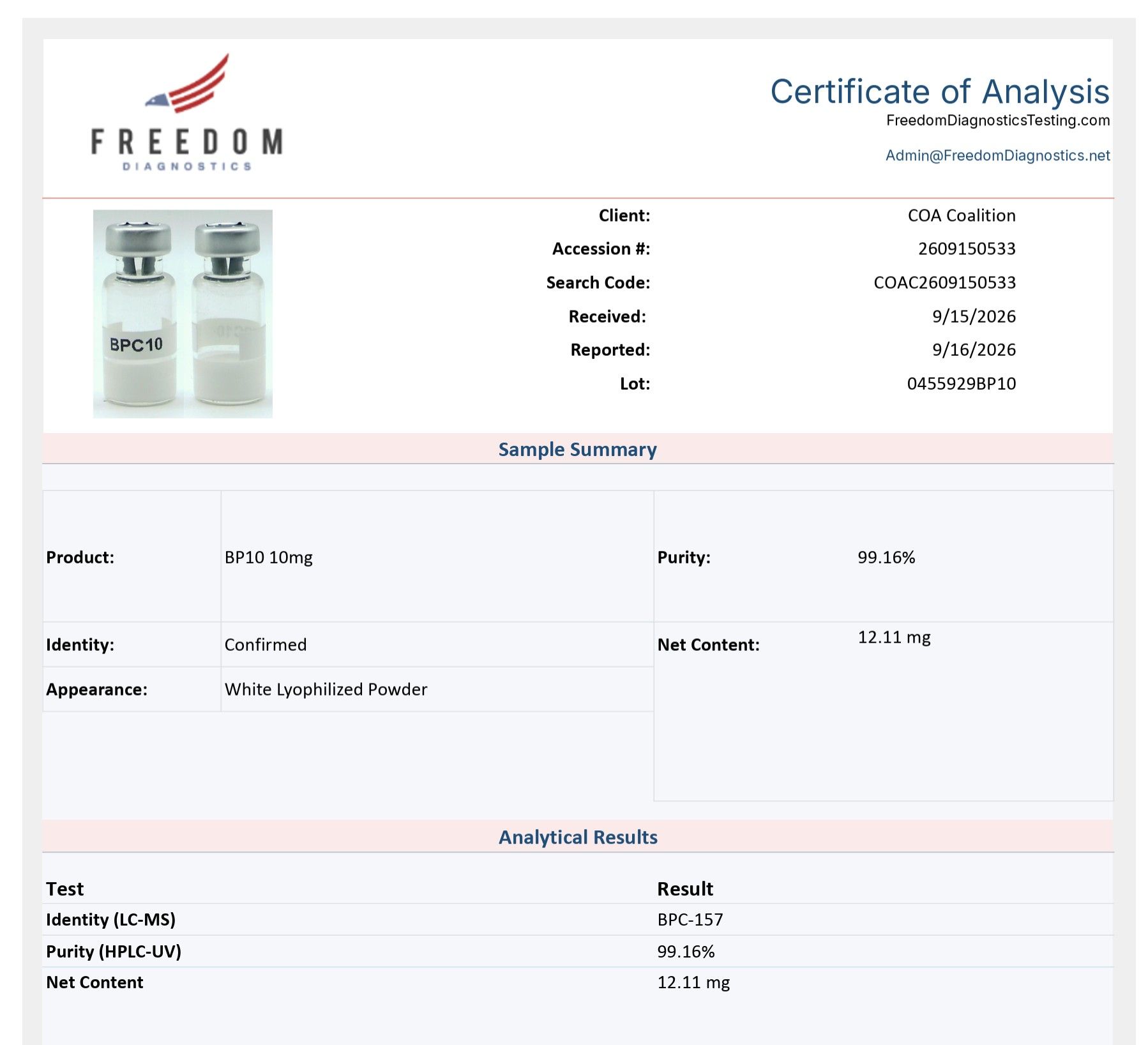Click the Client value COA Coalition
Viewport: 1148px width, 1045px height.
(962, 215)
